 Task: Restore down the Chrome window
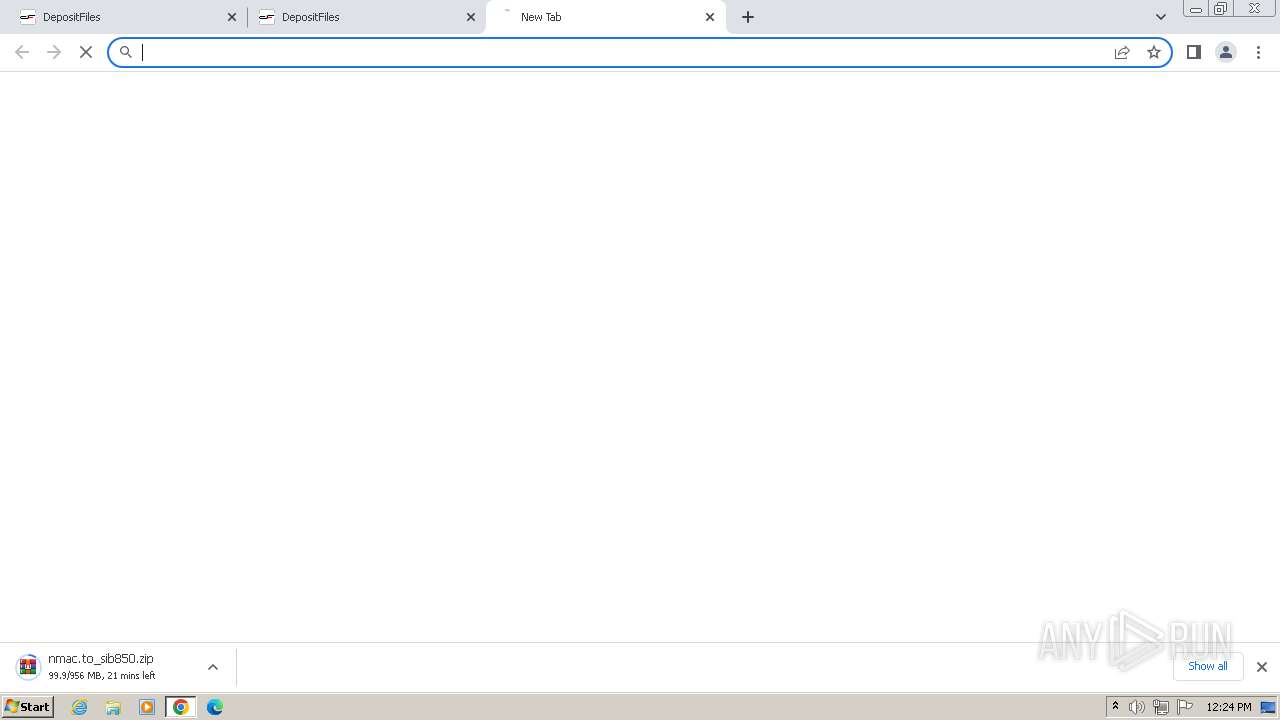click(1220, 9)
